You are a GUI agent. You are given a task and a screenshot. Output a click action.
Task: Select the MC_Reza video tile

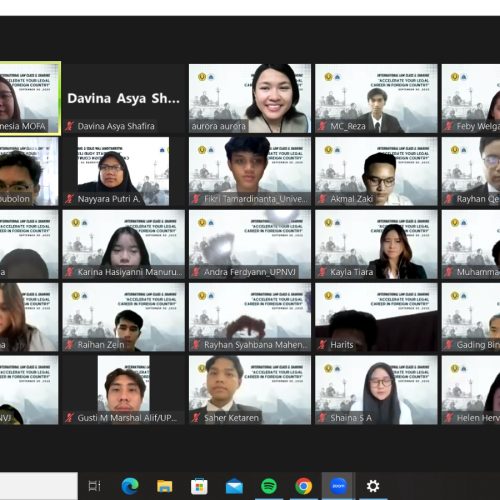(376, 98)
